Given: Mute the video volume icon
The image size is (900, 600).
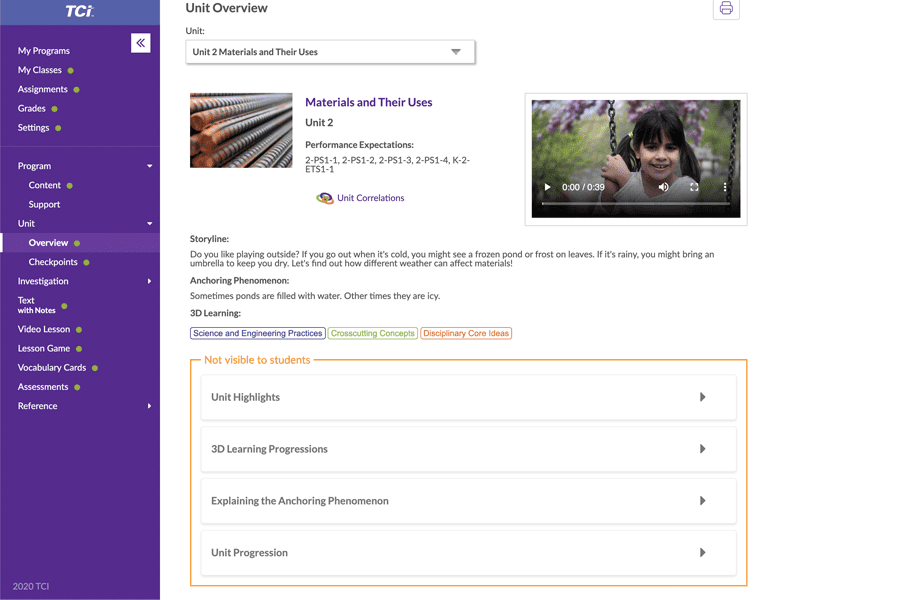Looking at the screenshot, I should (x=664, y=187).
